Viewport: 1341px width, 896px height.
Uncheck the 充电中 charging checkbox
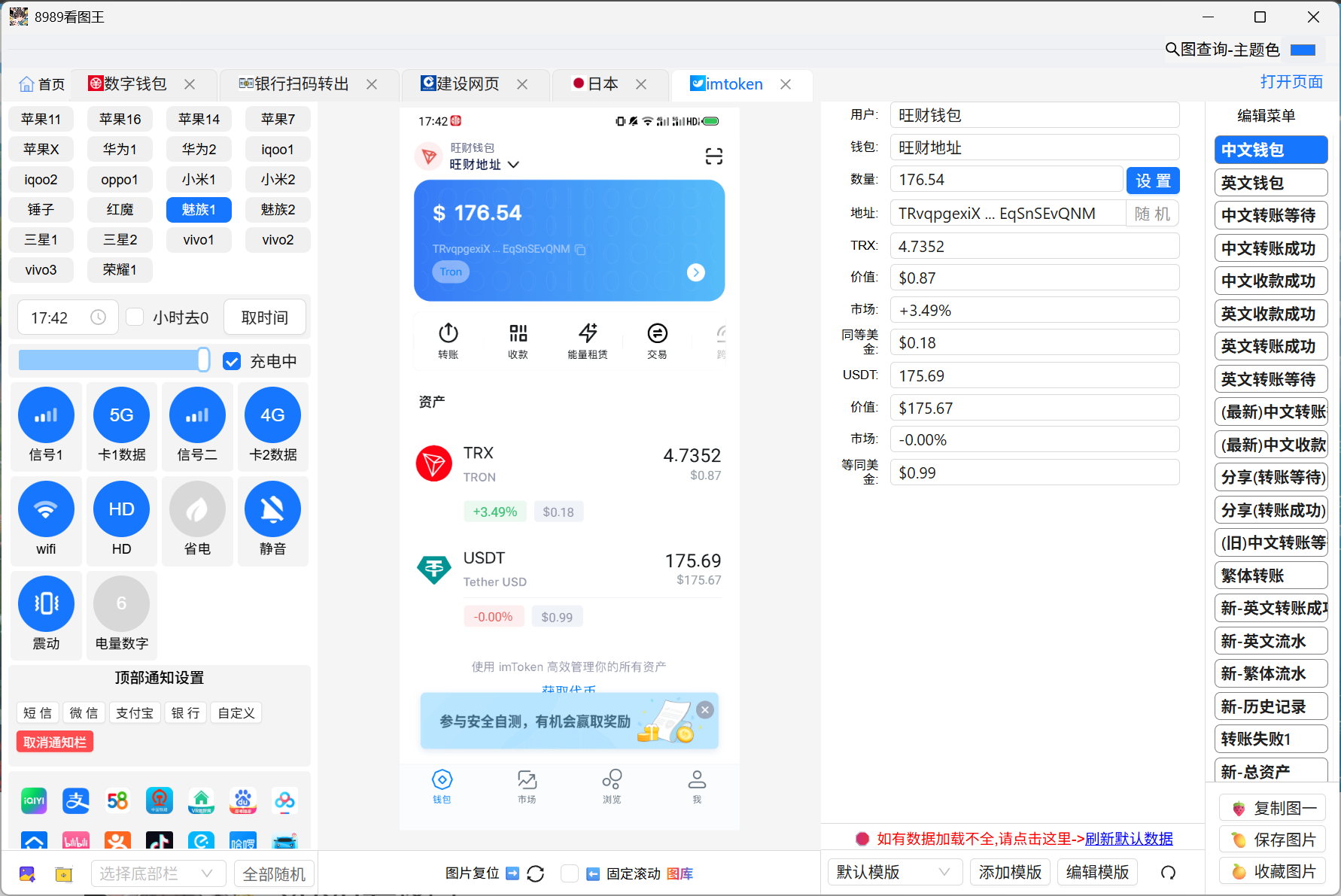coord(232,361)
